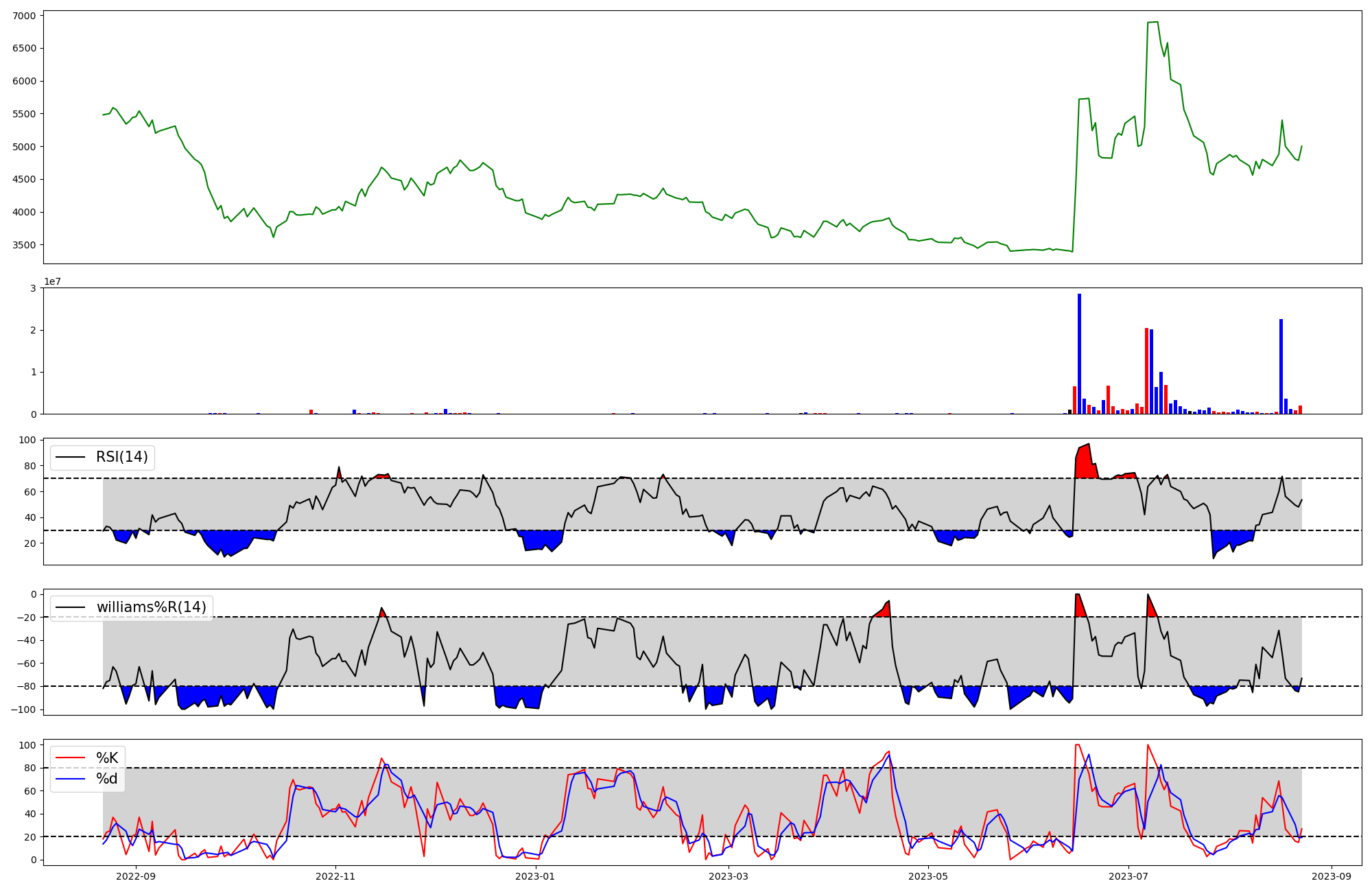Select the 2022-09 x-axis date label
This screenshot has height=892, width=1372.
click(x=136, y=876)
